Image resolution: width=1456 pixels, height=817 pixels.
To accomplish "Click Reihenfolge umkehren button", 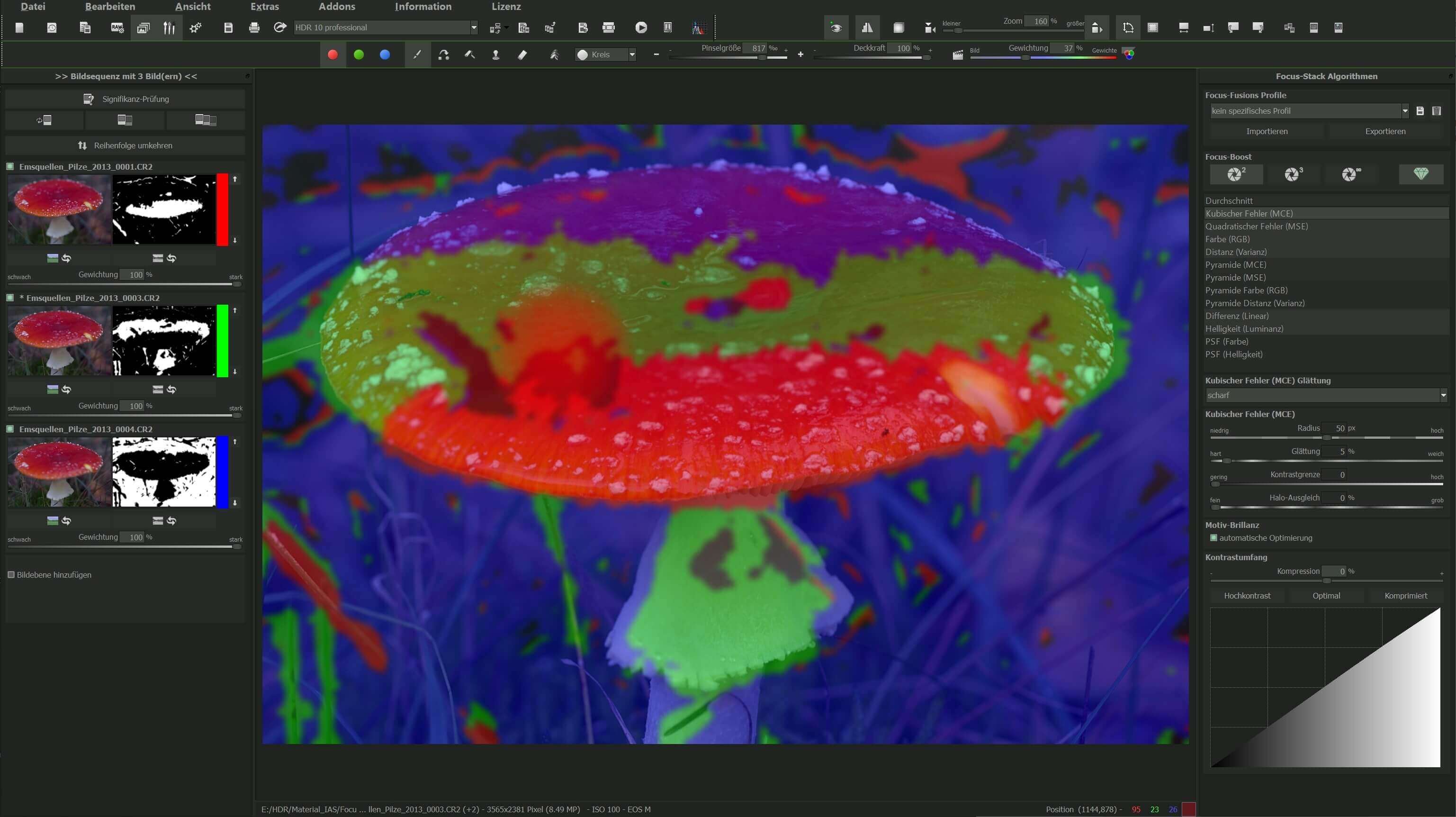I will 126,145.
